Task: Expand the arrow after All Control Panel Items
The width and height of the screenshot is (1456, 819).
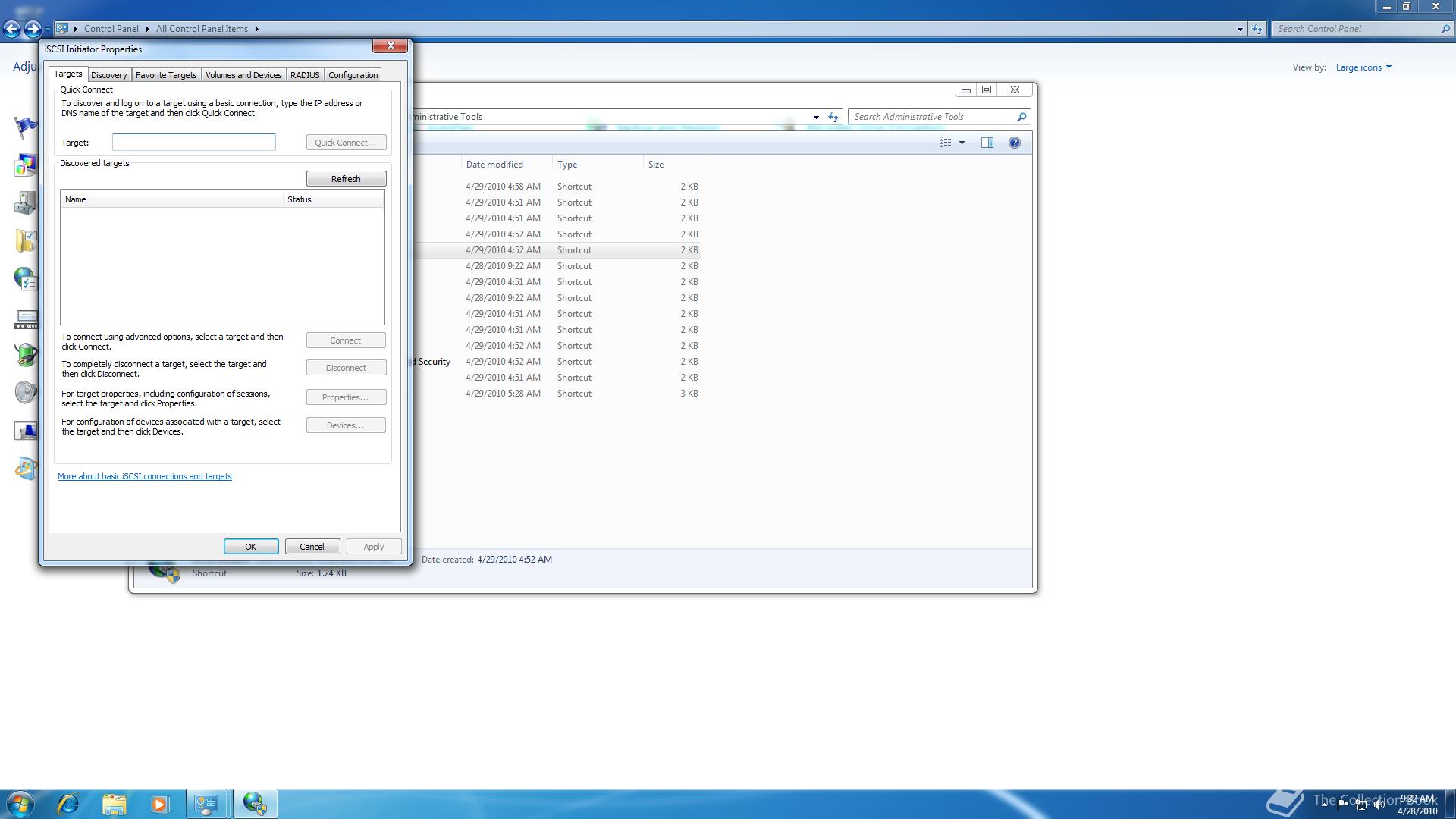Action: coord(256,29)
